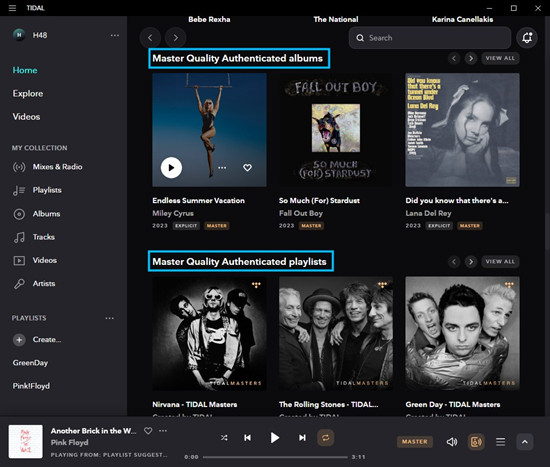
Task: Skip to previous track
Action: [x=247, y=438]
